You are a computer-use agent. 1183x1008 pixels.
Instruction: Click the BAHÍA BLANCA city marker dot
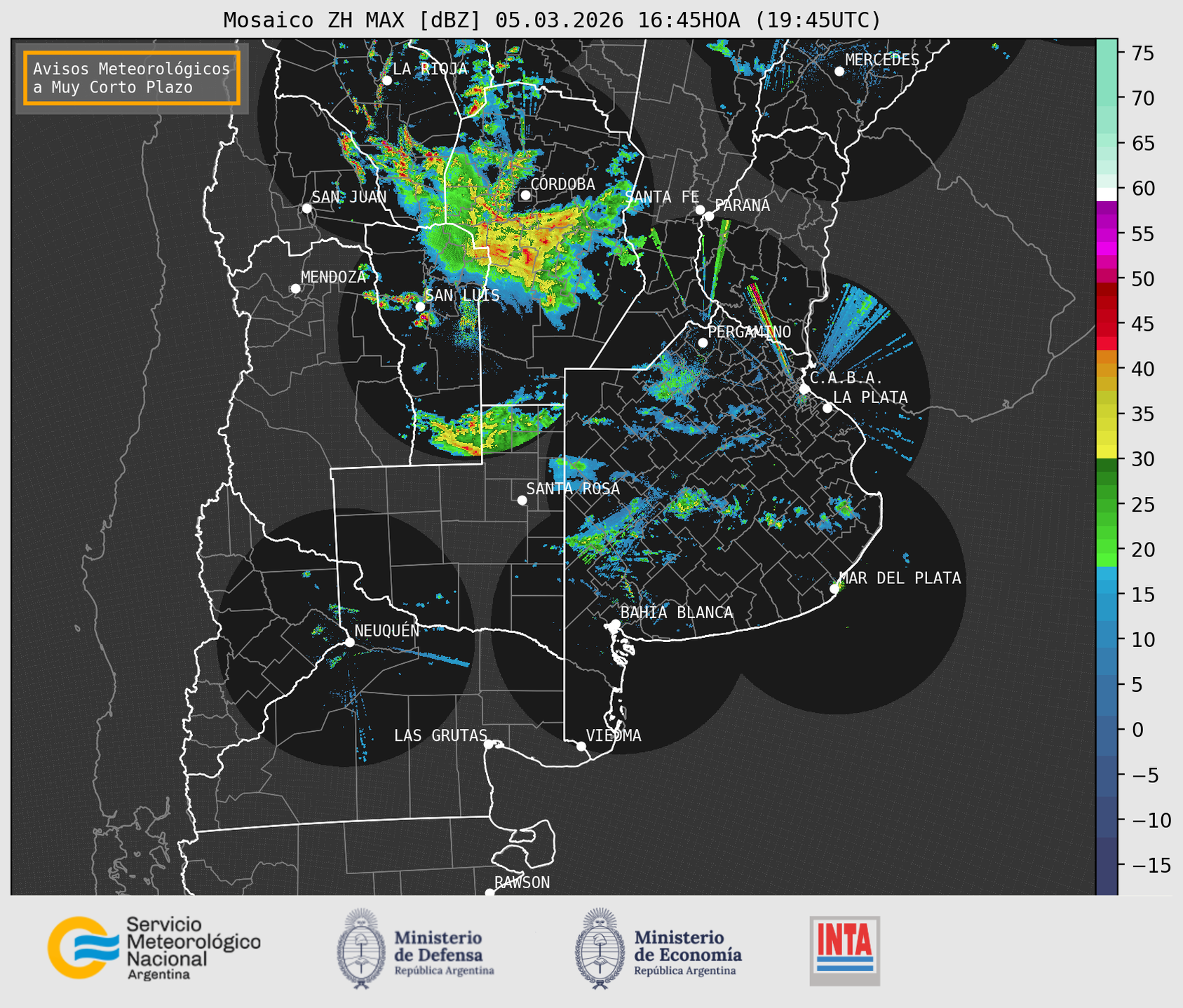615,624
